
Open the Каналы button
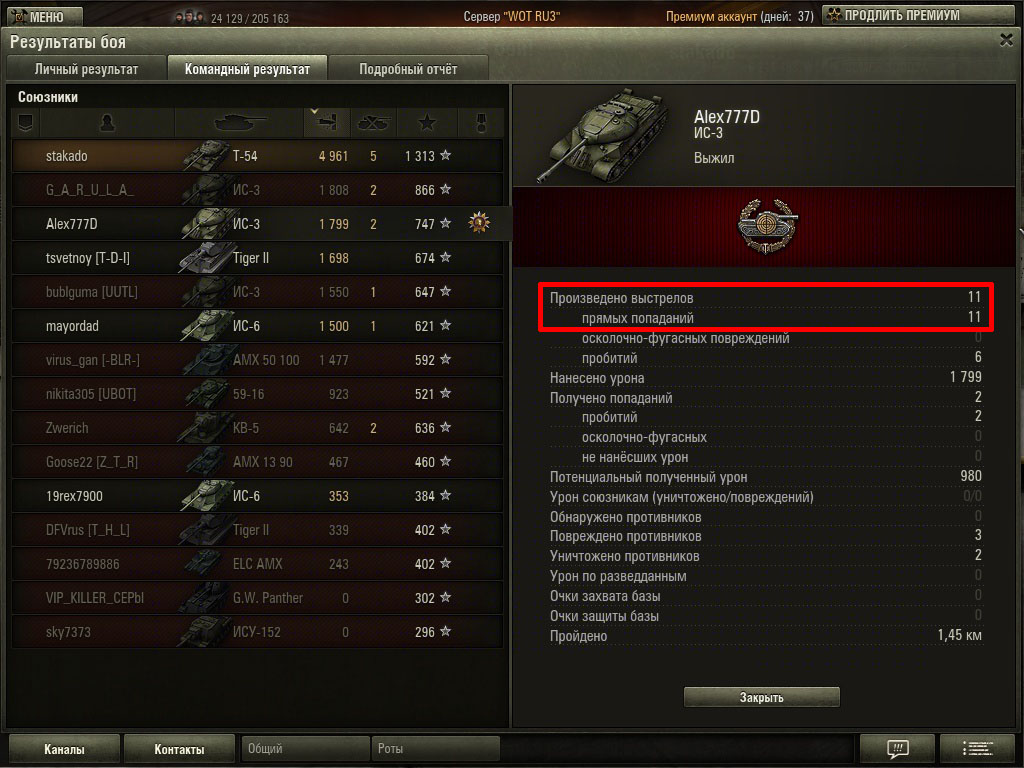pyautogui.click(x=64, y=749)
